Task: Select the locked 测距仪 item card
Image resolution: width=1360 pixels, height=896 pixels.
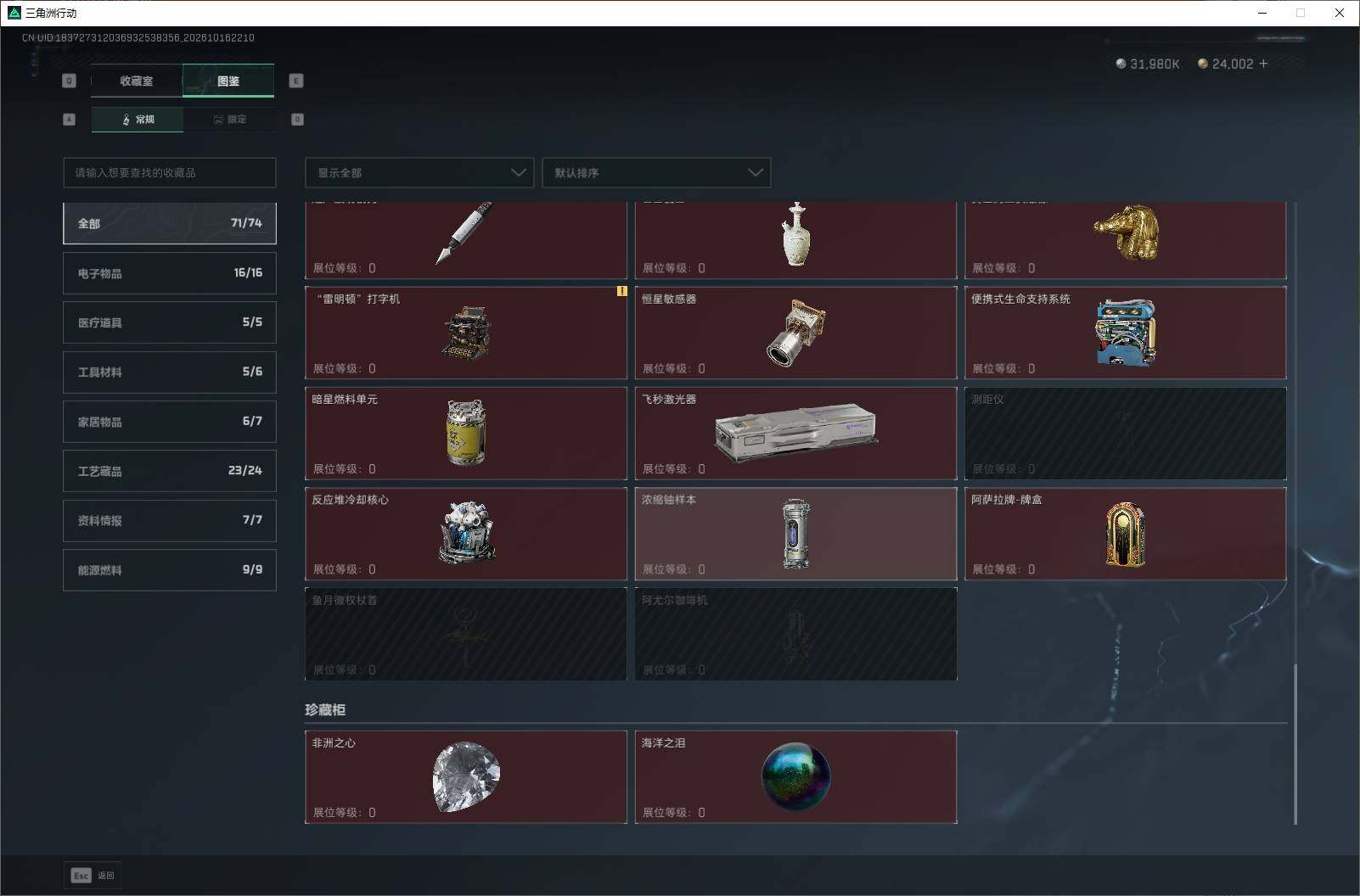Action: (x=1126, y=434)
